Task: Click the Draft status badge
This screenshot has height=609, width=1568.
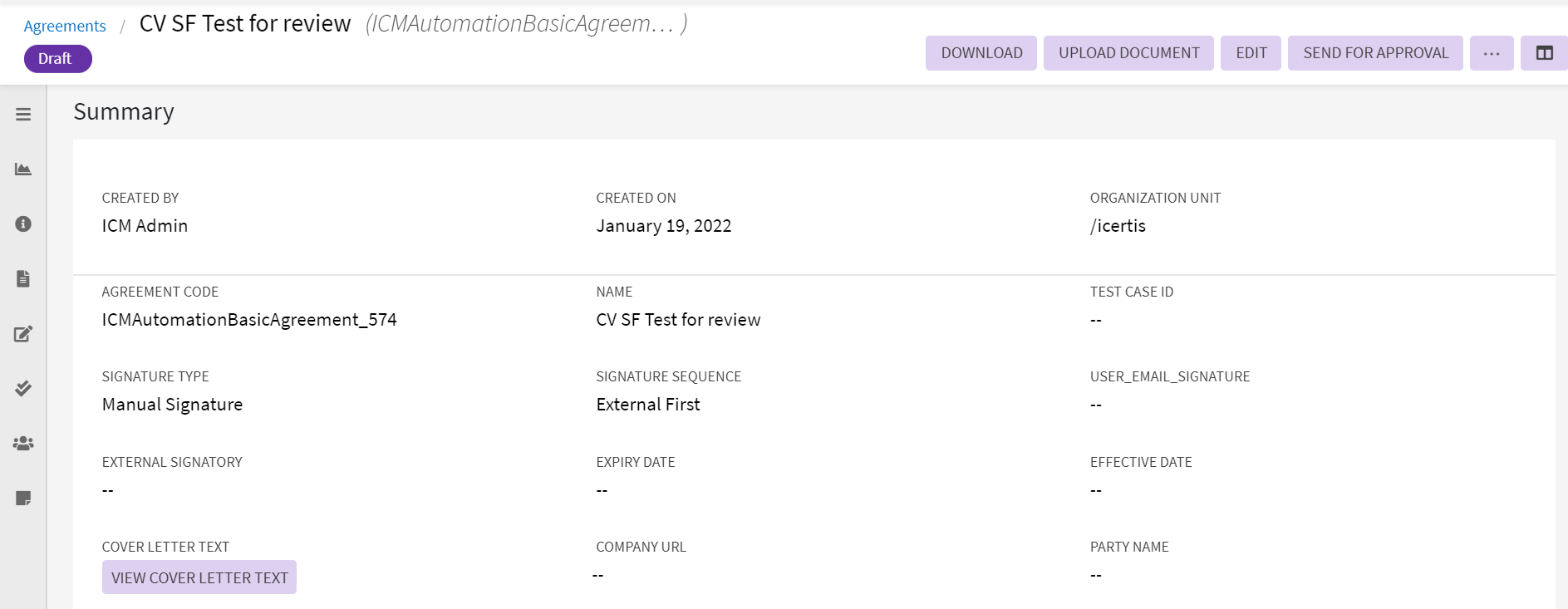Action: (57, 59)
